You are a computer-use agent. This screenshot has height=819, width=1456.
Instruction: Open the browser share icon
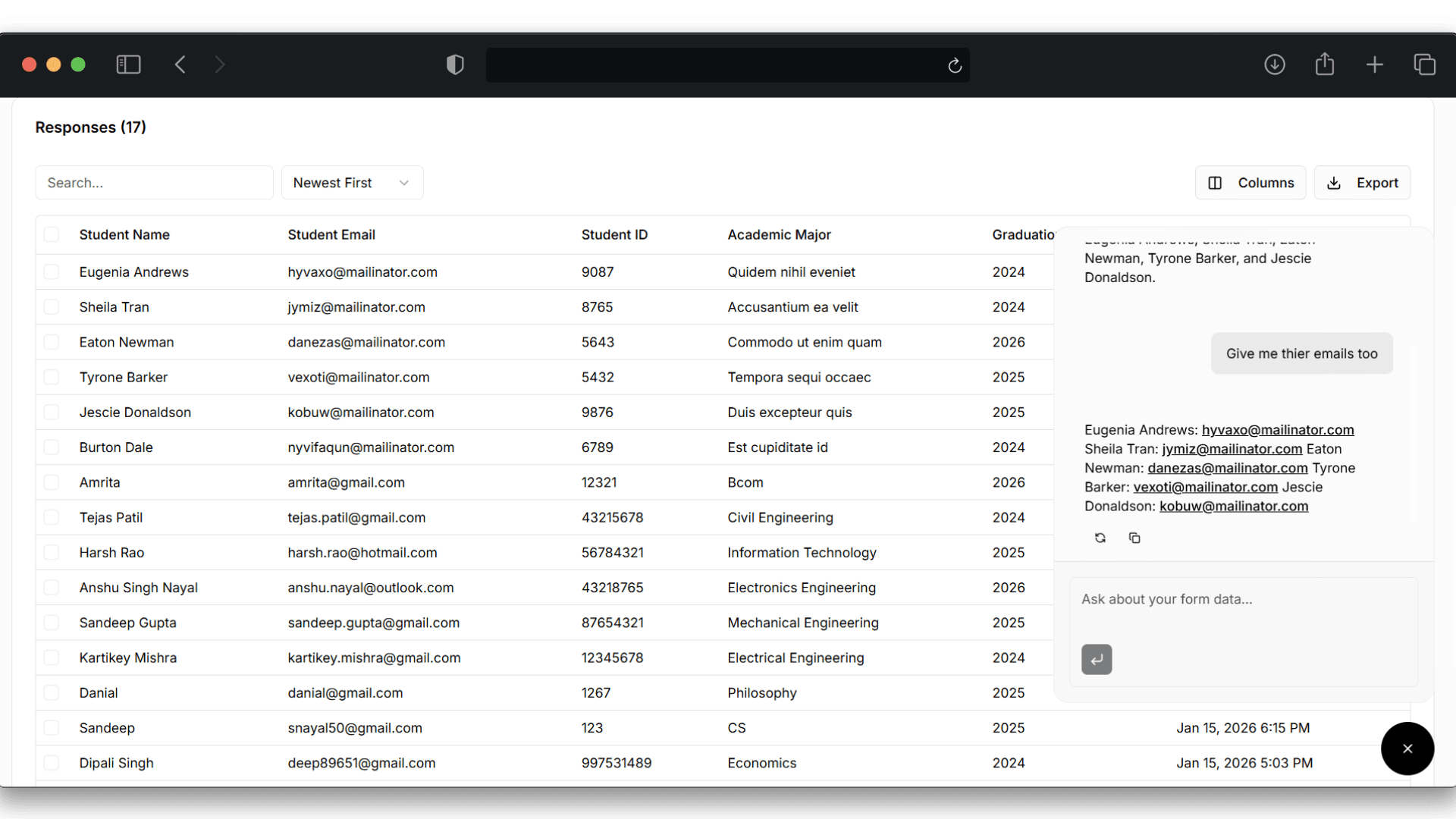pos(1325,64)
